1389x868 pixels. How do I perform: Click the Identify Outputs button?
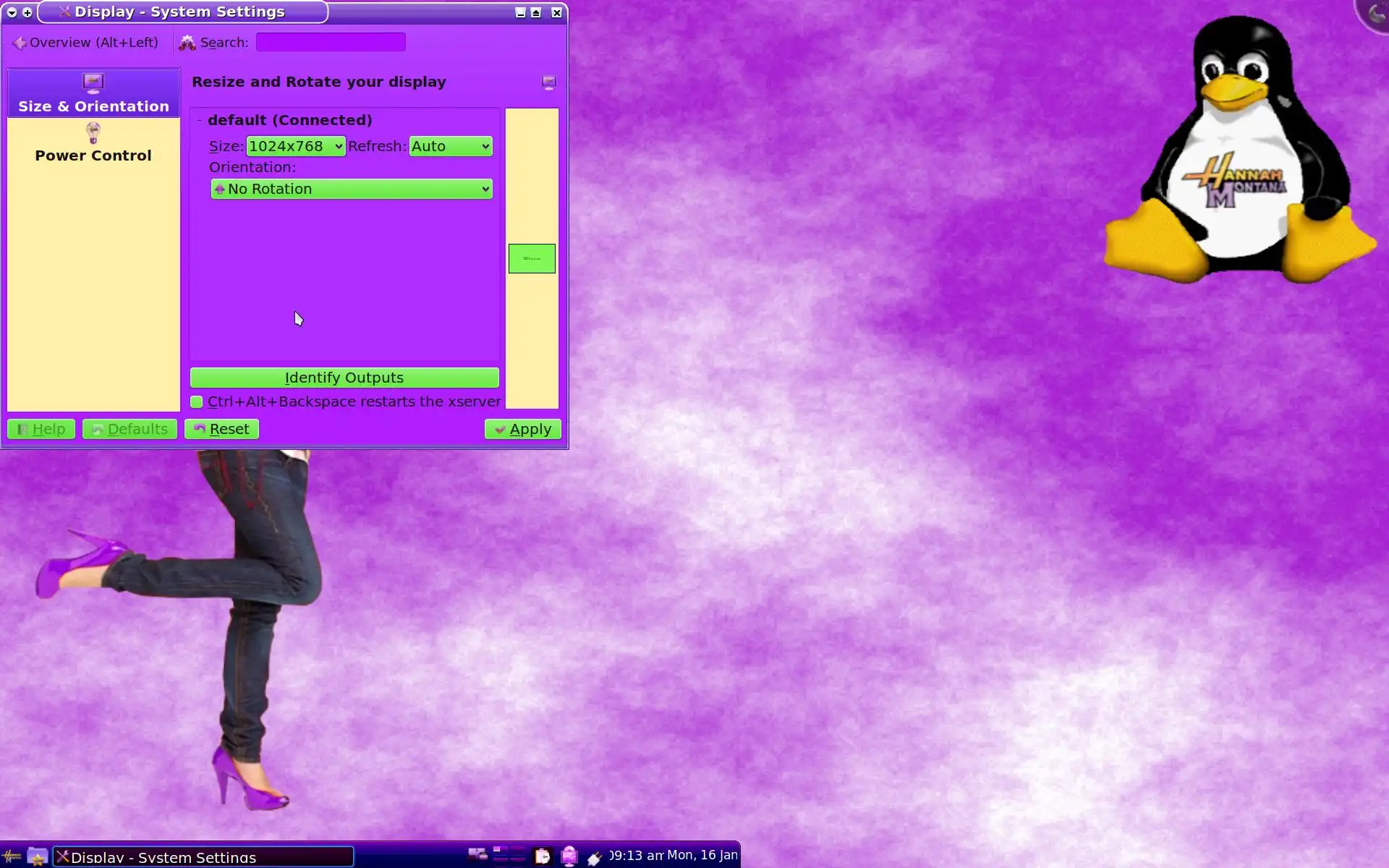(344, 378)
